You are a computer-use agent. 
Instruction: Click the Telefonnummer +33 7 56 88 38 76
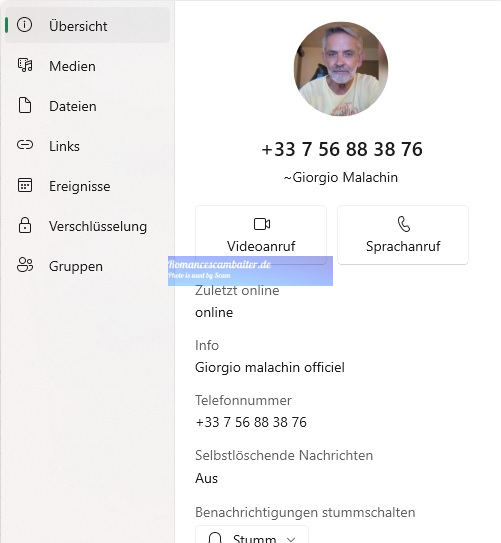[x=251, y=422]
